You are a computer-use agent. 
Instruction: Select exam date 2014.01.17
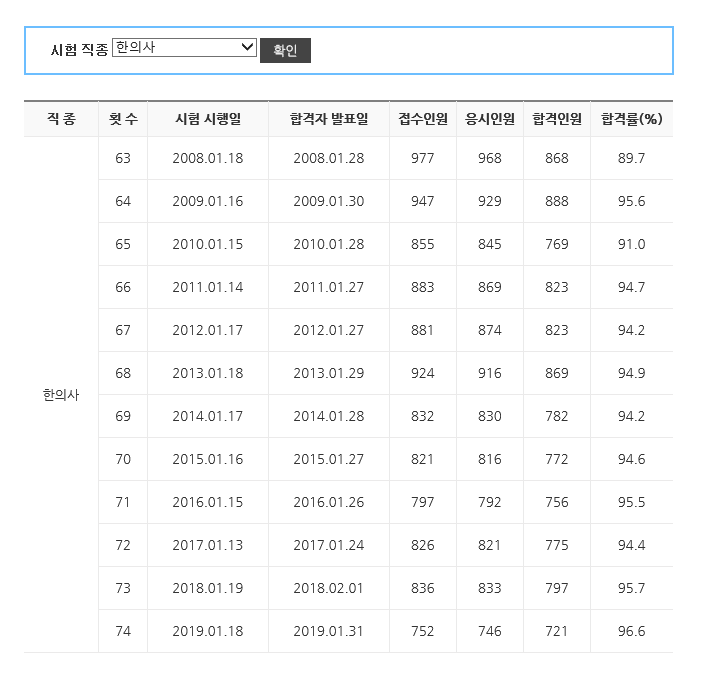208,416
